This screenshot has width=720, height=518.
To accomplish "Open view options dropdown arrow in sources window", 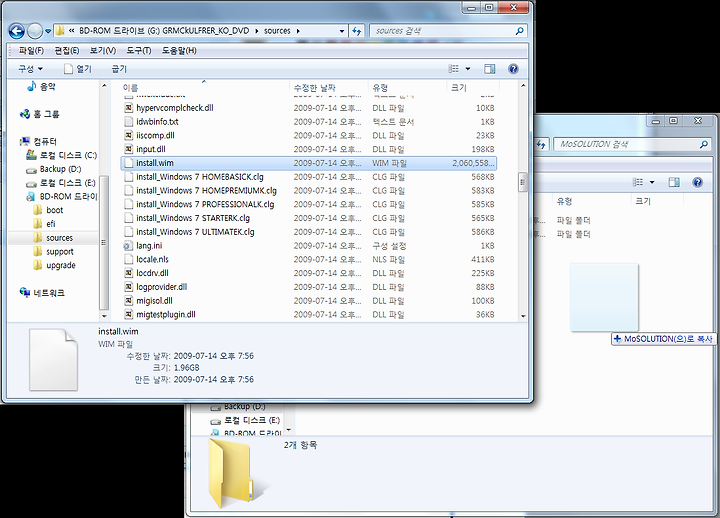I will coord(467,69).
